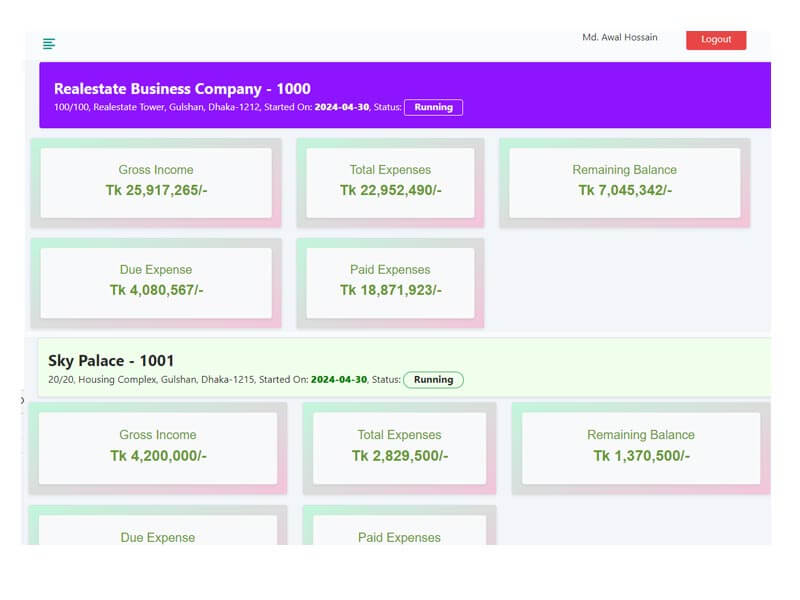The image size is (800, 600).
Task: Select the Total Expenses card showing Tk 22,952,490/-
Action: point(390,182)
